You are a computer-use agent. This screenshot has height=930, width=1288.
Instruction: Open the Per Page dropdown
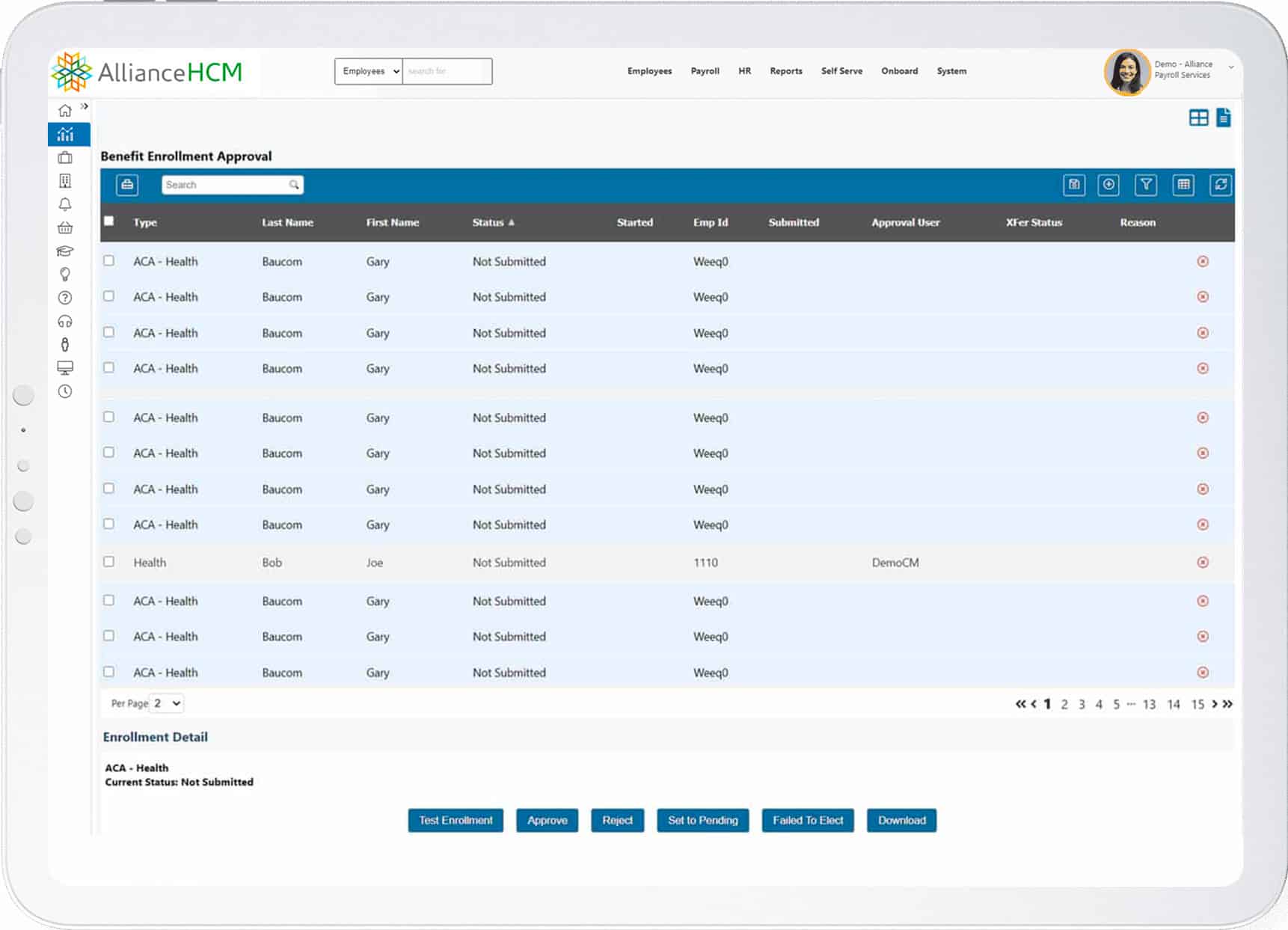[167, 703]
